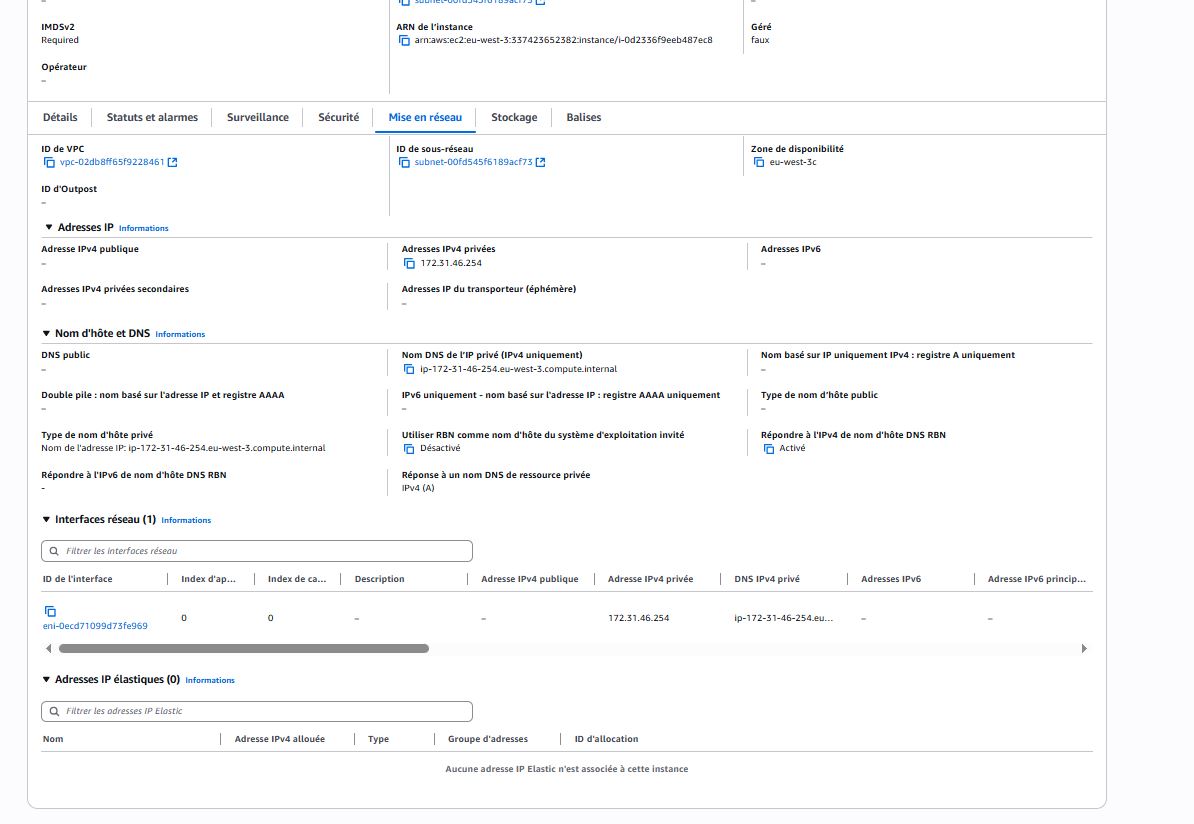The width and height of the screenshot is (1194, 824).
Task: Copy the subnet ID value
Action: click(404, 163)
